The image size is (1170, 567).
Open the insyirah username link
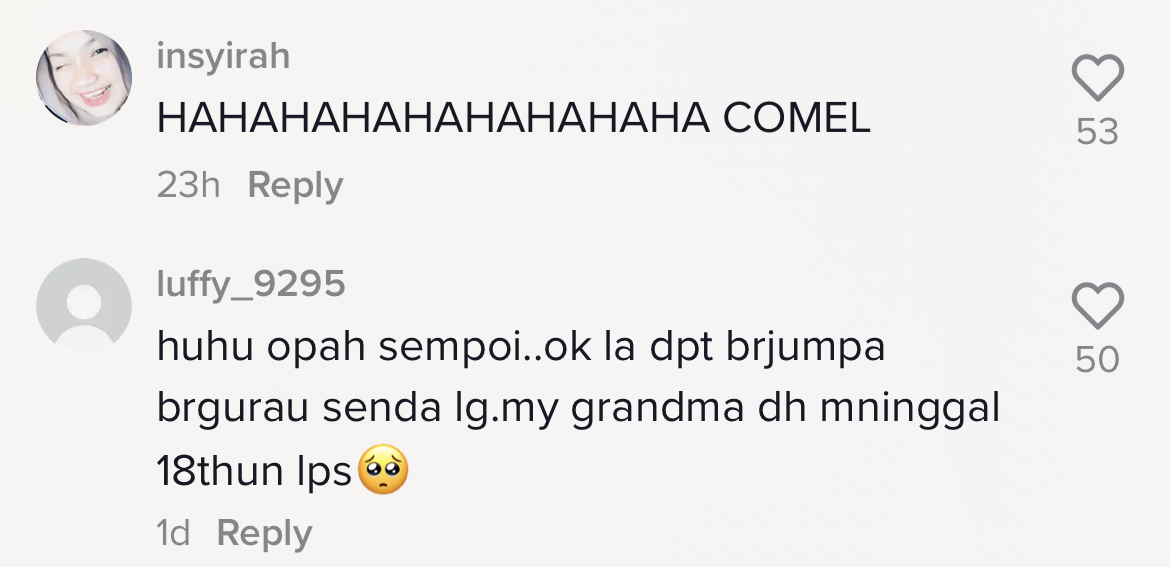coord(223,57)
